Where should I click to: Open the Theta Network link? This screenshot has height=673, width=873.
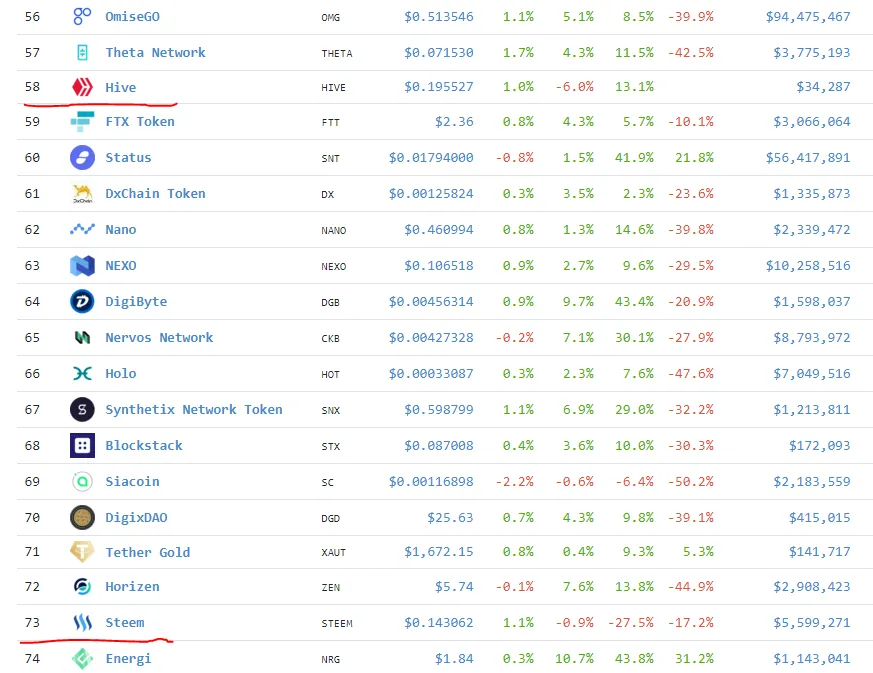click(x=155, y=52)
